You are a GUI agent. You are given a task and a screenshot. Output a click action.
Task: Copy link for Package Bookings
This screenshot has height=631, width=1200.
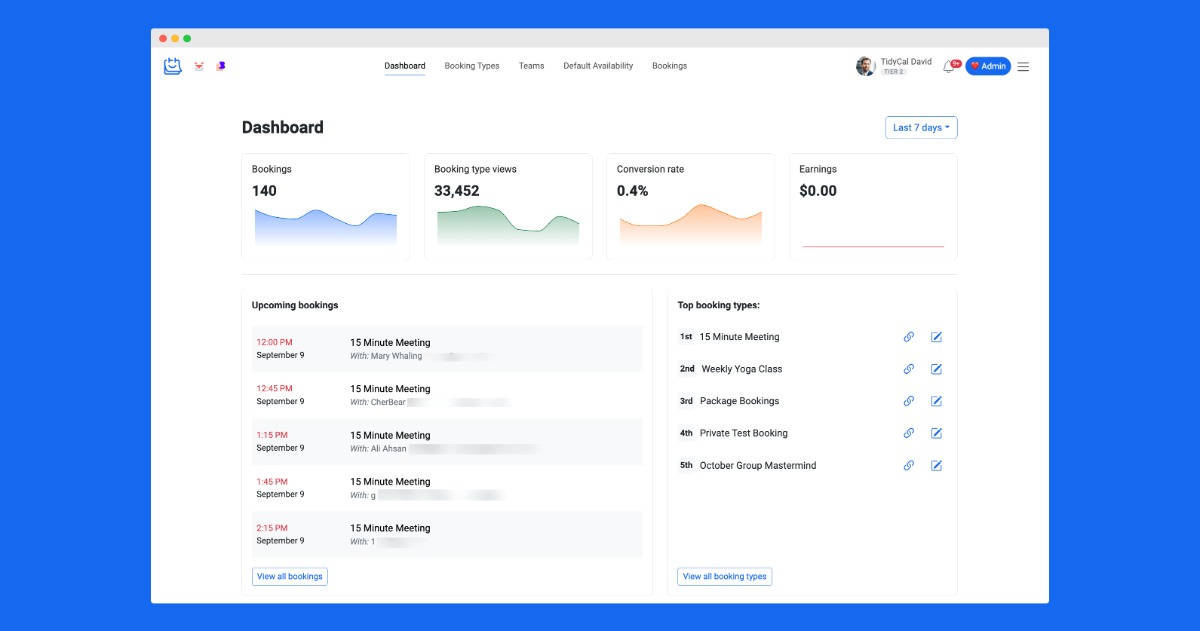point(909,401)
